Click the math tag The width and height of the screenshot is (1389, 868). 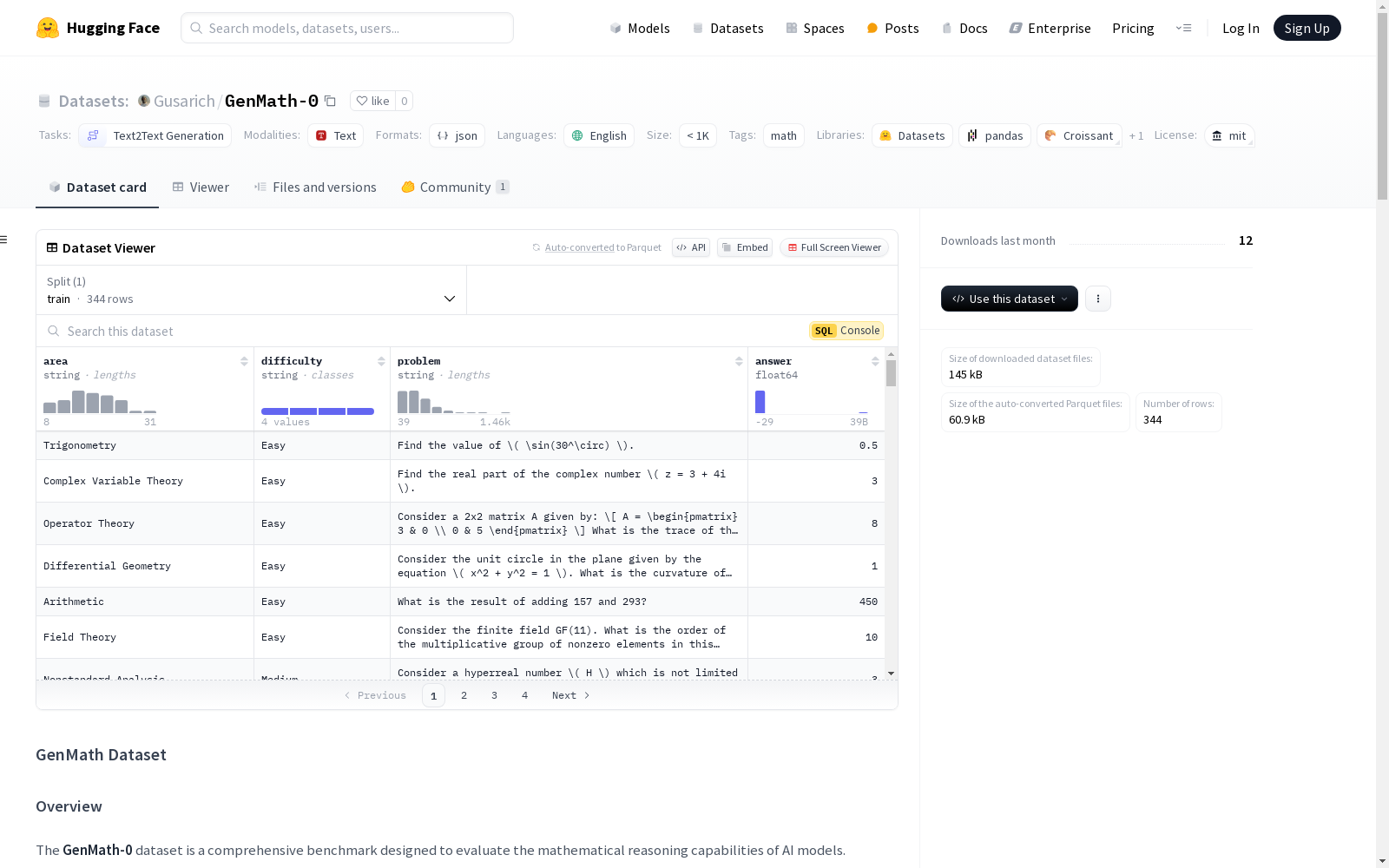[x=784, y=135]
